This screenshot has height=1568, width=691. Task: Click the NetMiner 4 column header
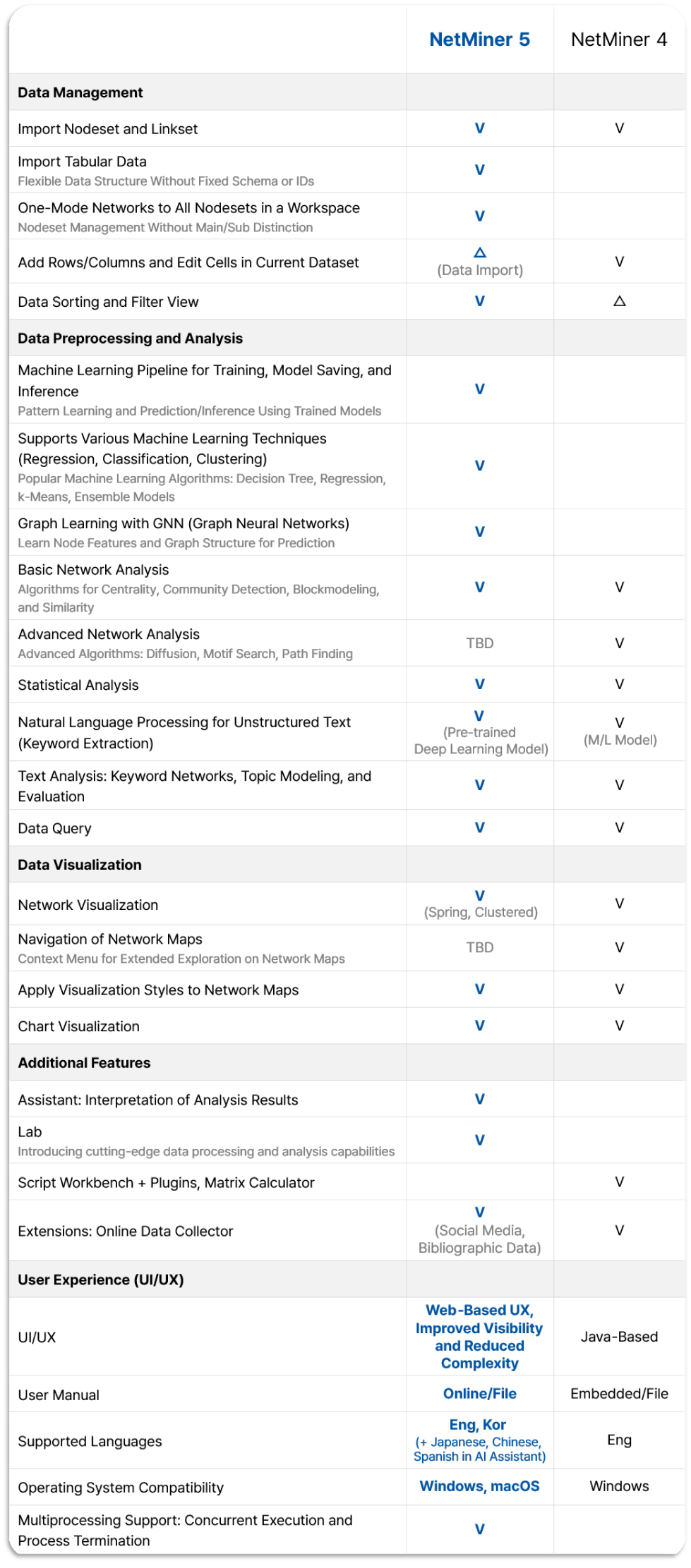[619, 39]
